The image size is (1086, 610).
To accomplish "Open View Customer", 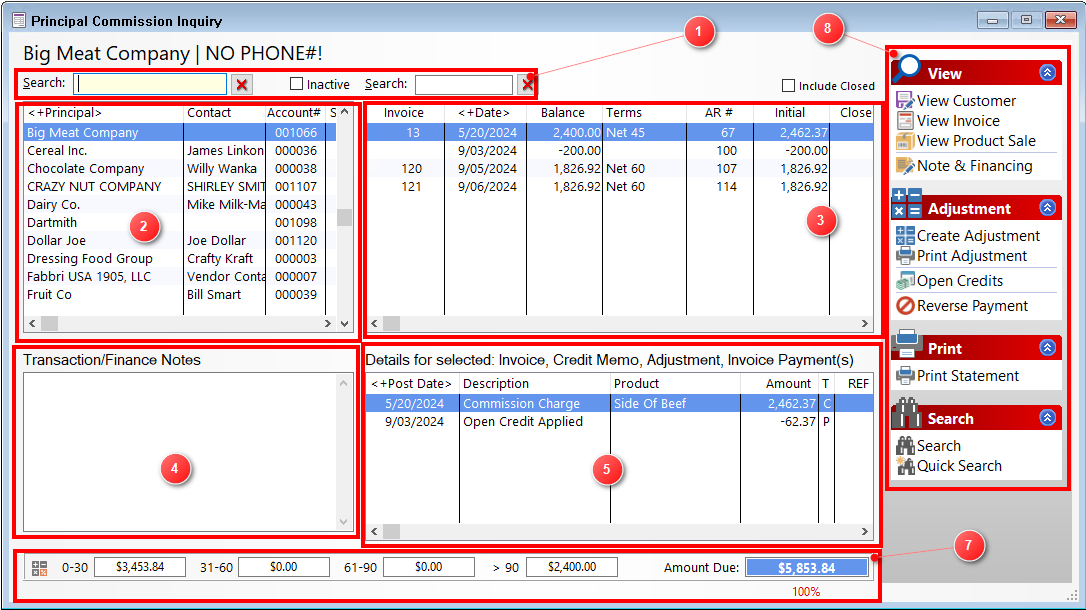I will [966, 101].
